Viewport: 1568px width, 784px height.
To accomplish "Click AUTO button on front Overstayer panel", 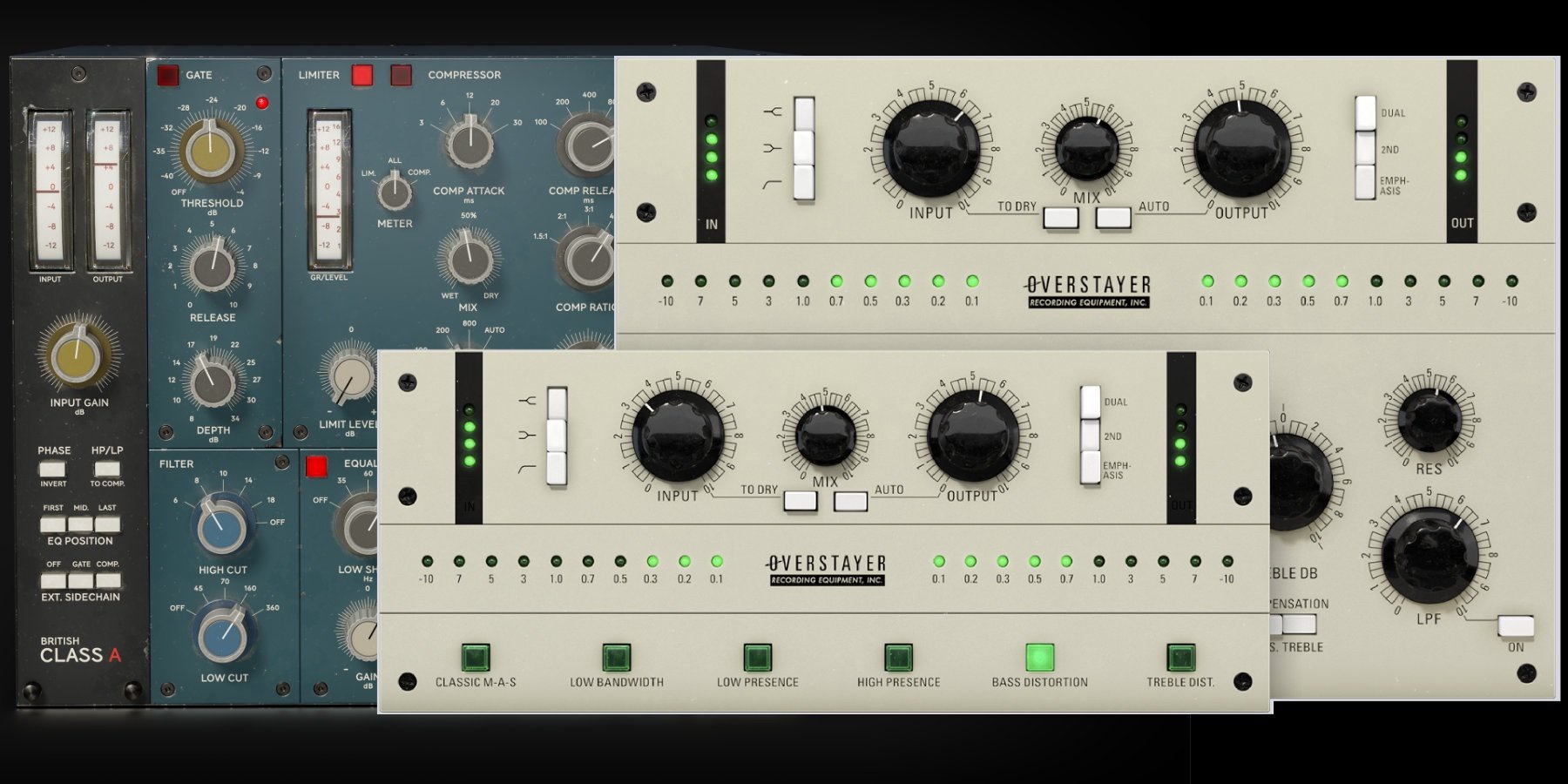I will [x=850, y=501].
